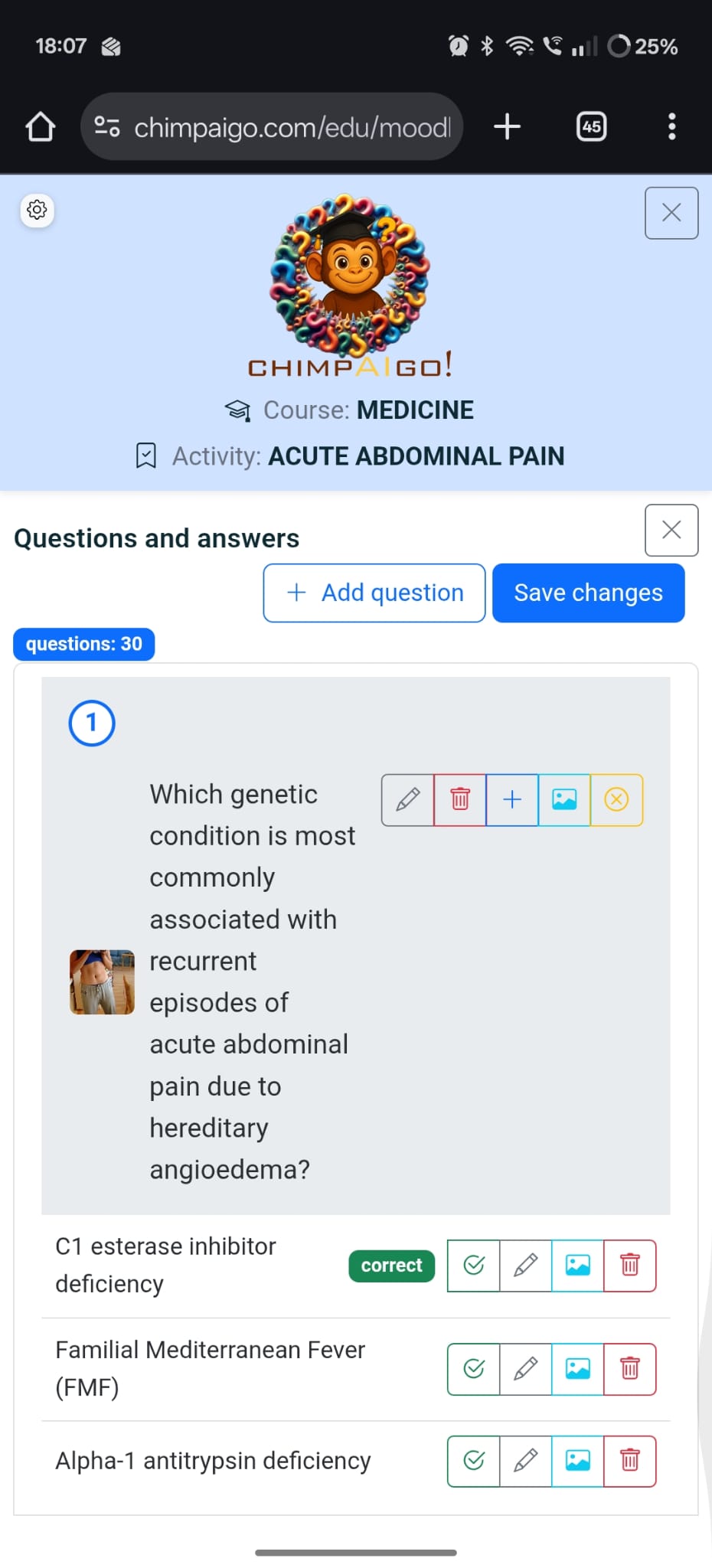Toggle the correct mark on C1 esterase inhibitor deficiency
The image size is (712, 1568).
[x=474, y=1266]
